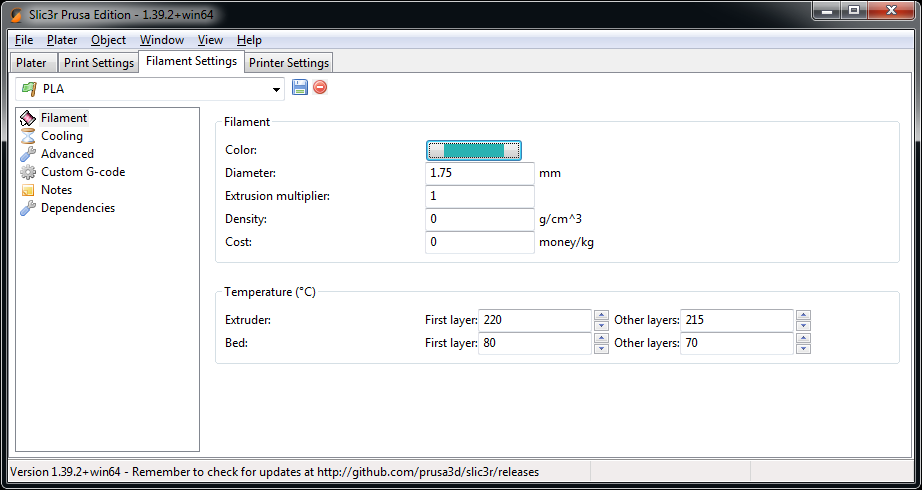This screenshot has width=922, height=490.
Task: Click the Dependencies wrench icon
Action: (28, 208)
